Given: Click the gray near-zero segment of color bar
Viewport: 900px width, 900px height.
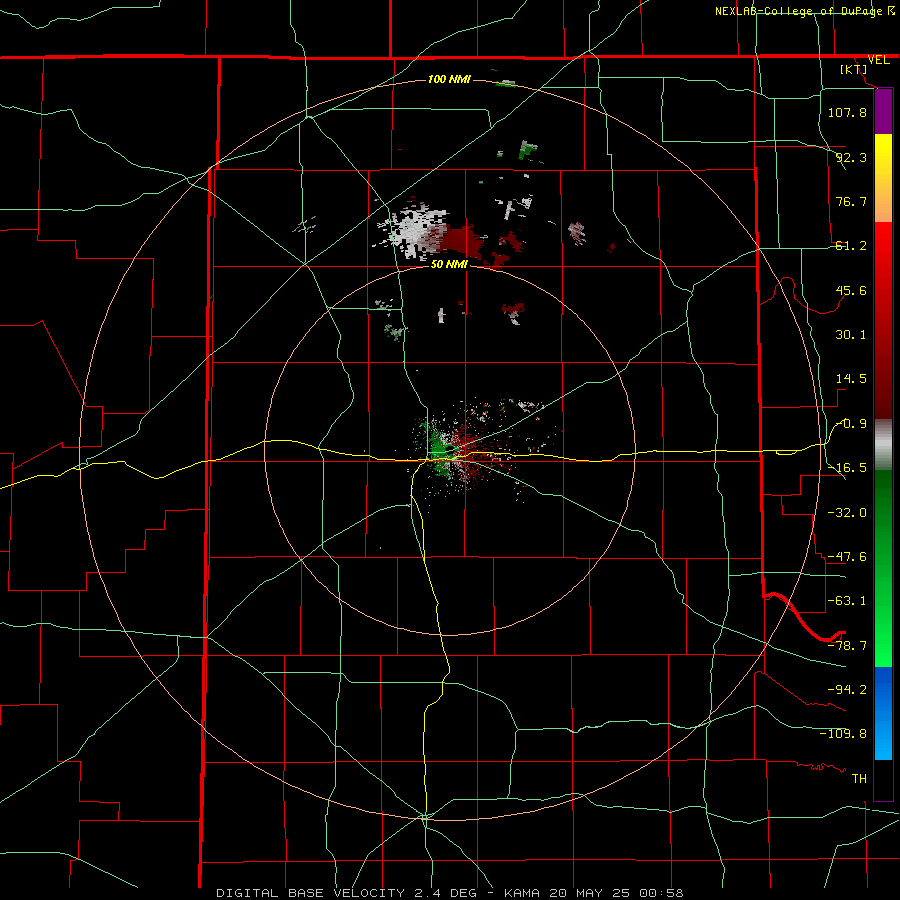Looking at the screenshot, I should coord(883,445).
